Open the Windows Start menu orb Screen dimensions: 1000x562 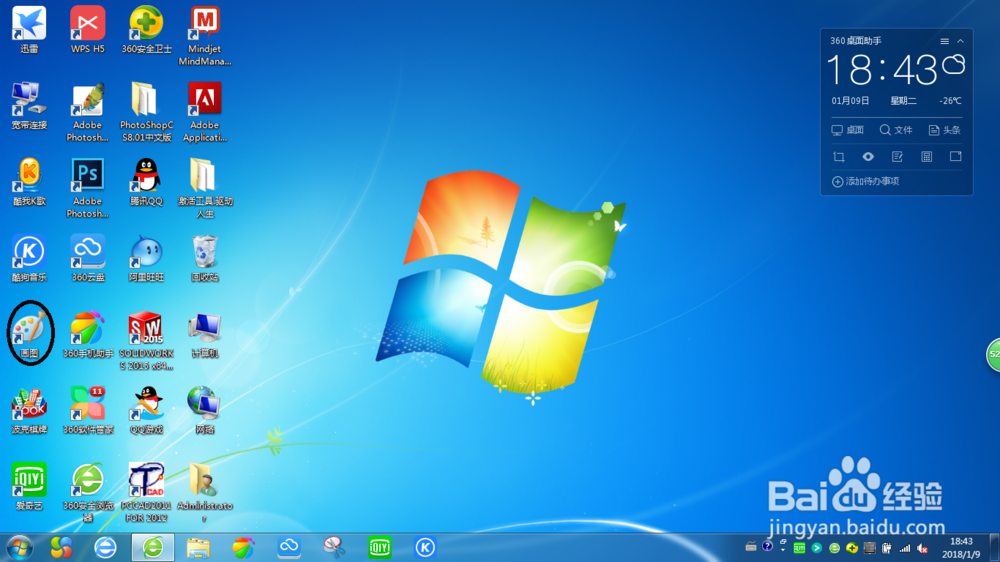tap(19, 548)
